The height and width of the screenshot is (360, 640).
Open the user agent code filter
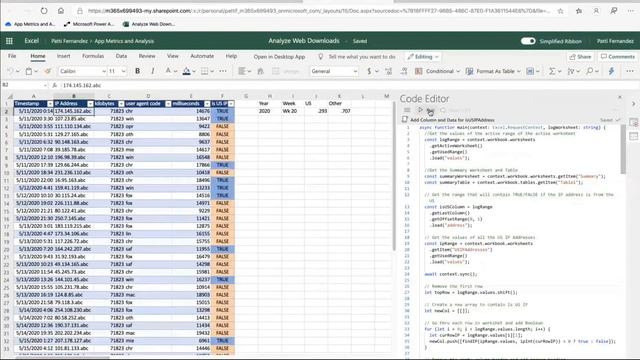pyautogui.click(x=168, y=104)
